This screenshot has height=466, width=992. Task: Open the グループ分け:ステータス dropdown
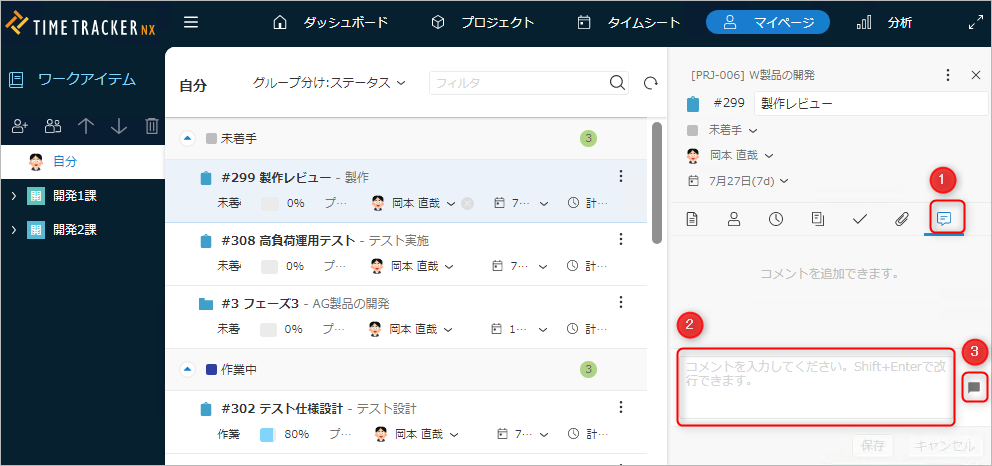coord(329,83)
